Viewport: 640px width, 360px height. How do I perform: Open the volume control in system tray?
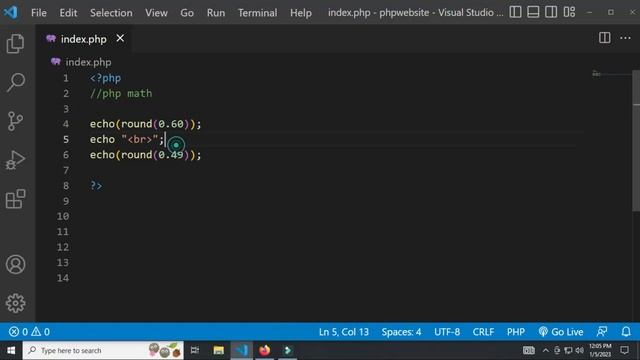pos(580,351)
